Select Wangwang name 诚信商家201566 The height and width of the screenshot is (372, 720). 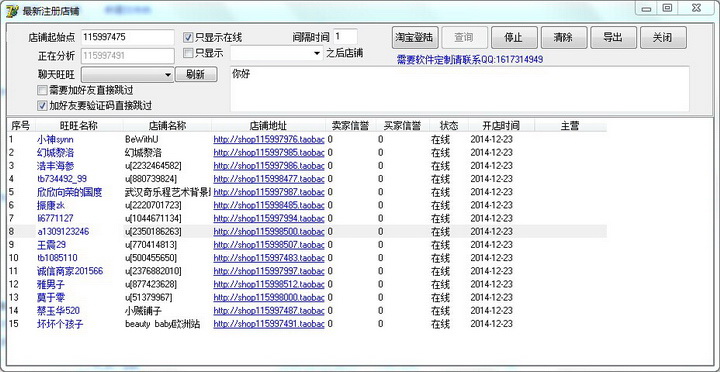70,271
